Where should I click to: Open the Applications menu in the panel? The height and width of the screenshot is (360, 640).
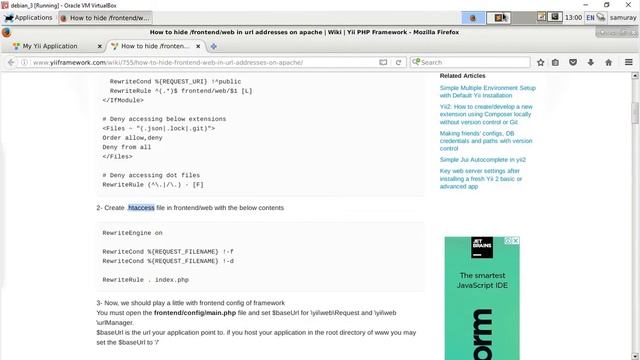pos(28,18)
